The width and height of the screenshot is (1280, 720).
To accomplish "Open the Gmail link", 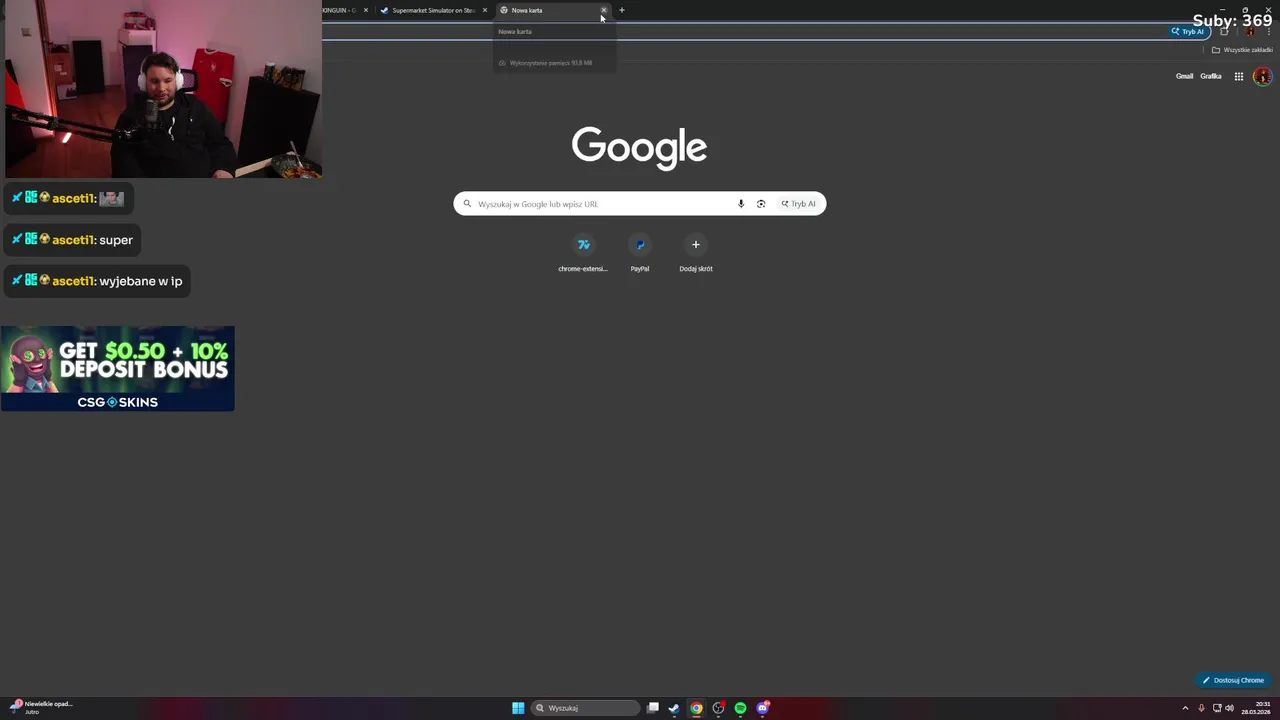I will tap(1184, 76).
